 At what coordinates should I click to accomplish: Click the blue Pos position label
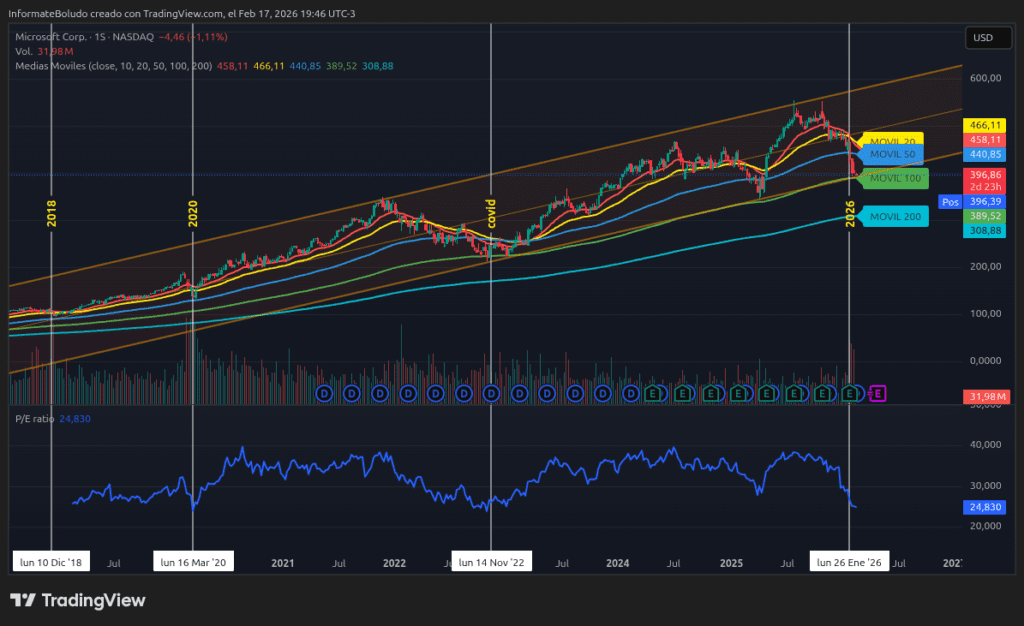coord(950,201)
